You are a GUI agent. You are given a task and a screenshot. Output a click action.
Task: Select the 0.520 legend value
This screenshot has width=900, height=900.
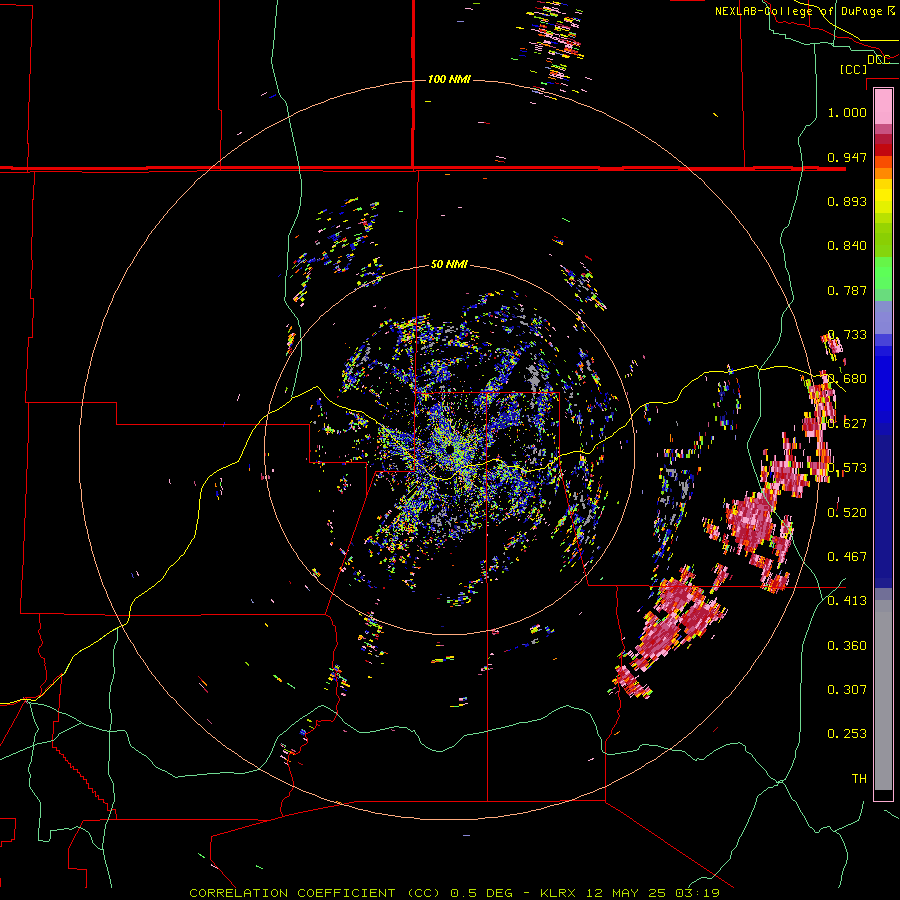coord(847,512)
